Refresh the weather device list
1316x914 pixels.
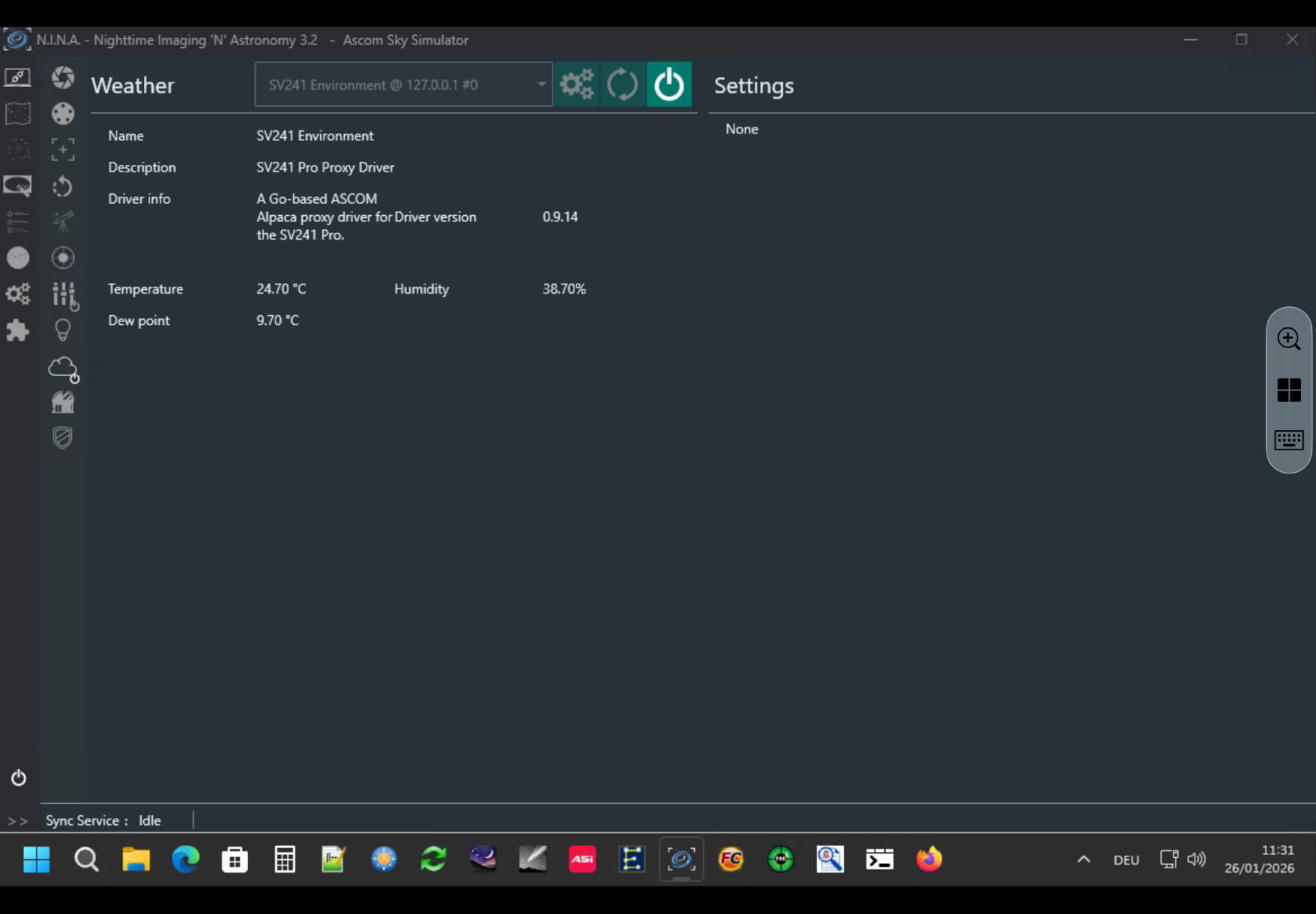point(622,85)
